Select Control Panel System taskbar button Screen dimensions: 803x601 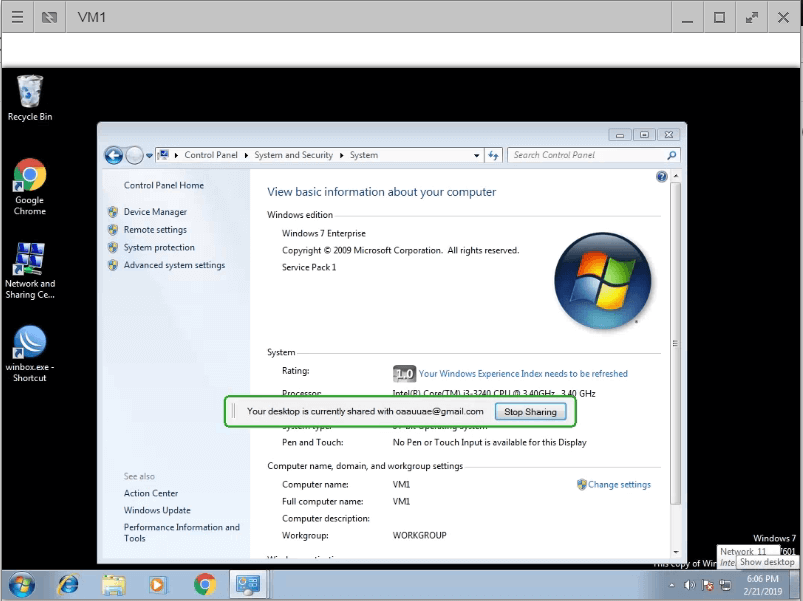coord(248,584)
